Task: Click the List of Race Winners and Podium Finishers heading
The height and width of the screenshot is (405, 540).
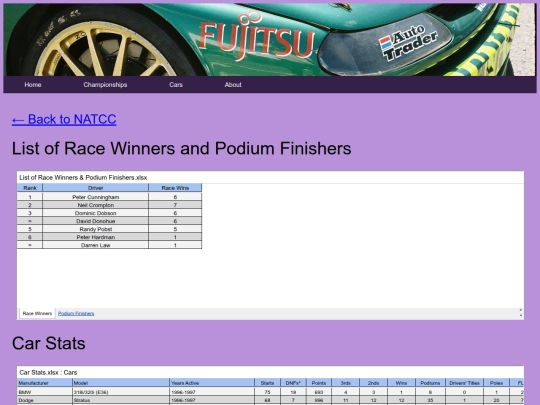Action: [181, 148]
